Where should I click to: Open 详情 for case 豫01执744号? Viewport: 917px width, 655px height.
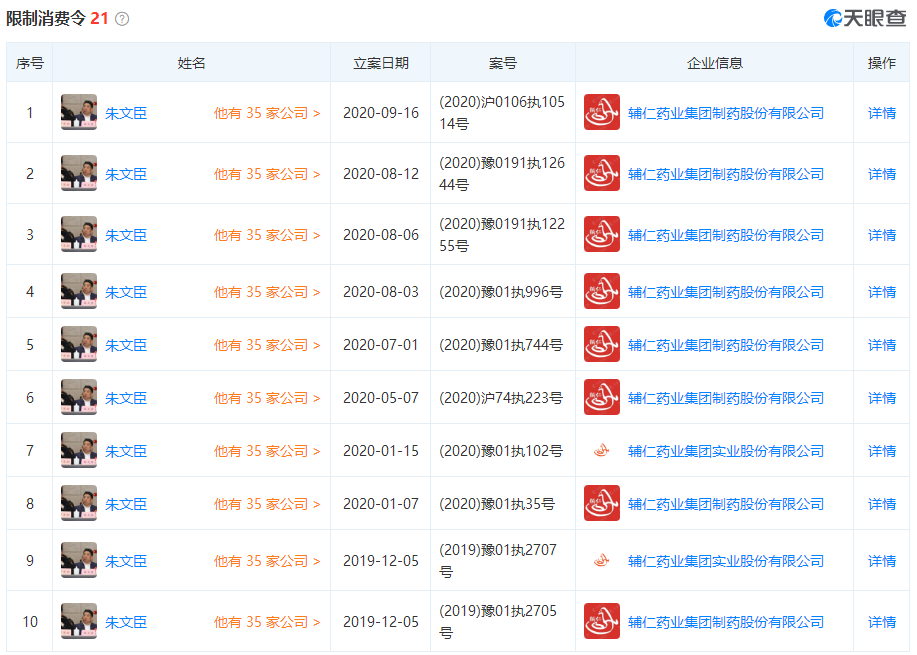click(882, 345)
